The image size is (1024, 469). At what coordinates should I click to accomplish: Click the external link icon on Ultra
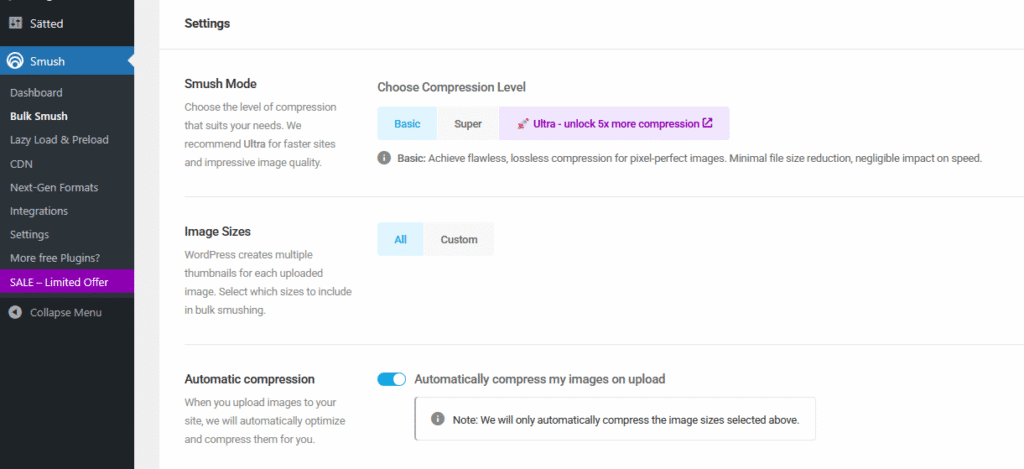[708, 123]
